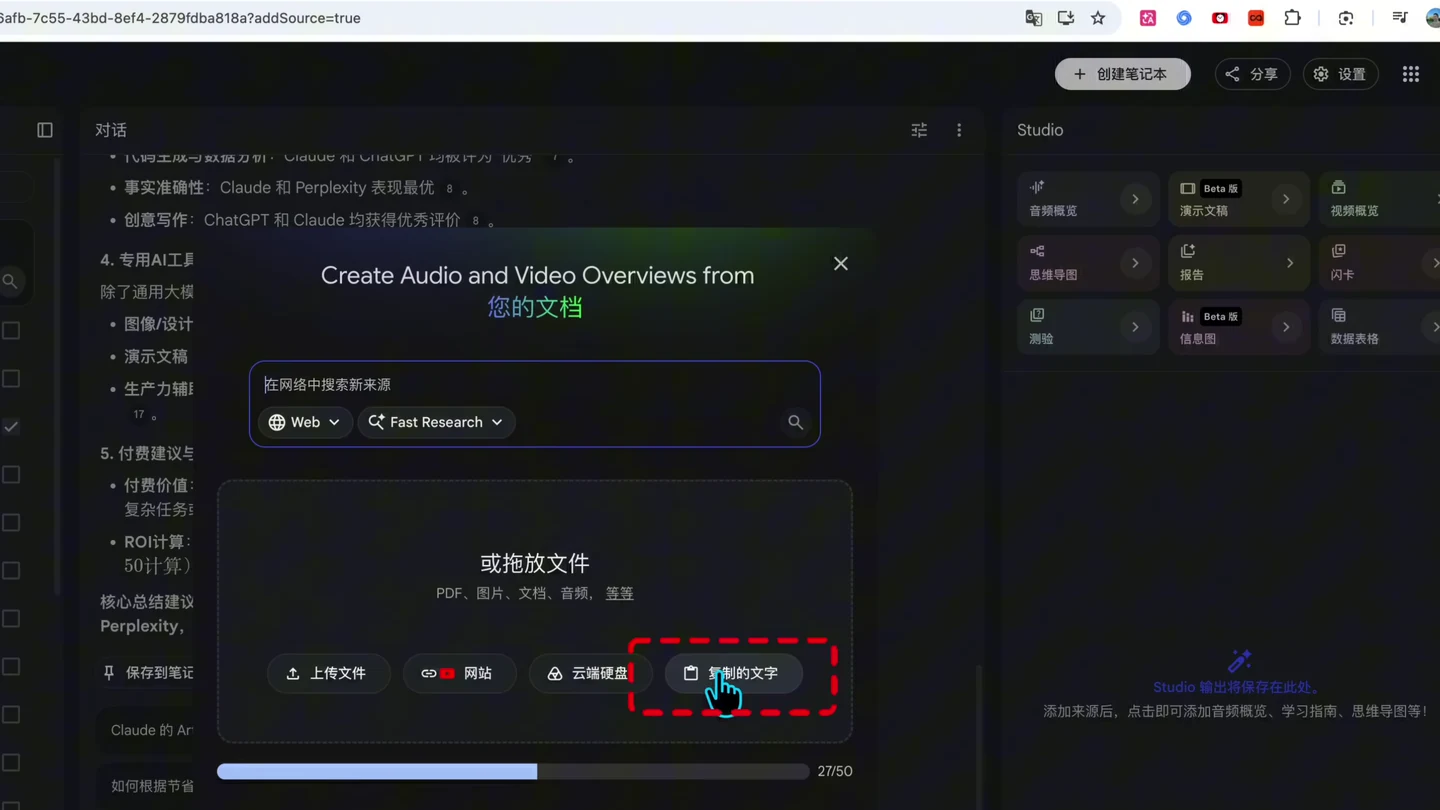Open browser media controls icon
The width and height of the screenshot is (1440, 810).
point(1399,18)
